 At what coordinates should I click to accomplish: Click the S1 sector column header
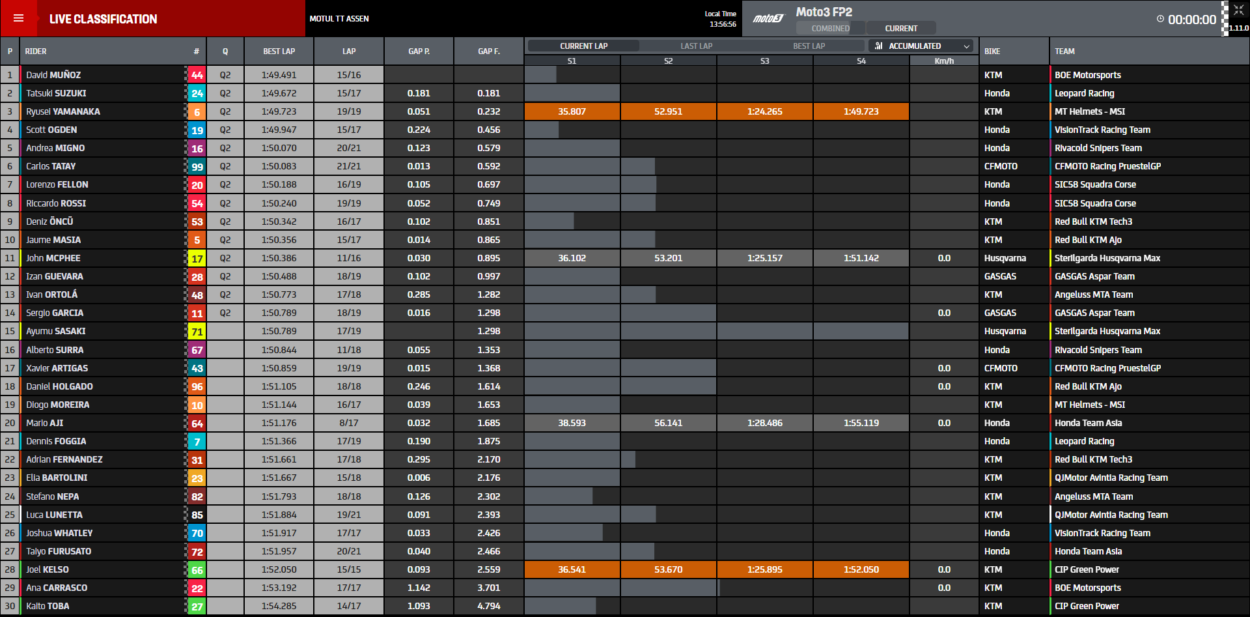[572, 61]
